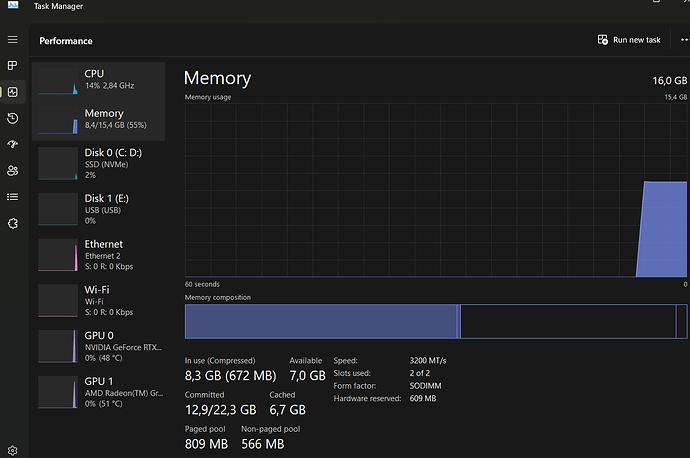Show Disk 0 (C: D:) statistics
Viewport: 690px width, 458px height.
click(98, 163)
